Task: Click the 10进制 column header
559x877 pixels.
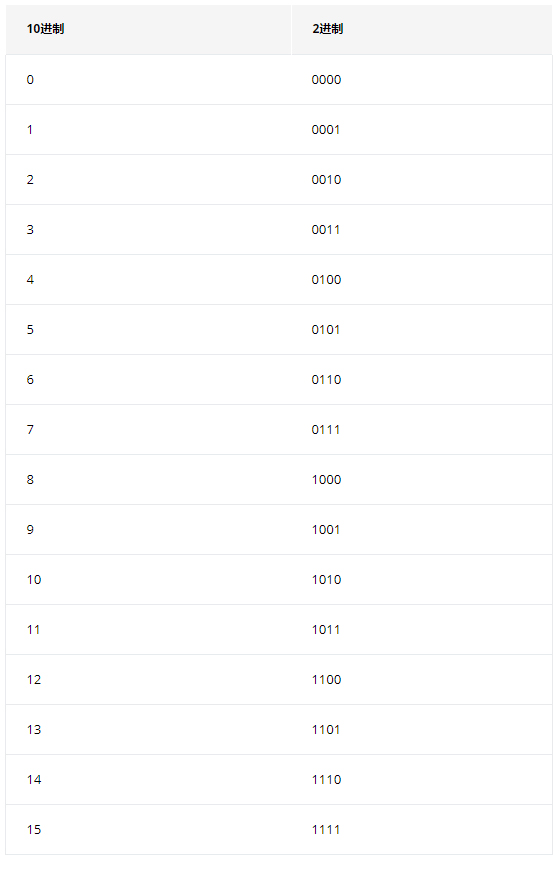Action: click(148, 30)
